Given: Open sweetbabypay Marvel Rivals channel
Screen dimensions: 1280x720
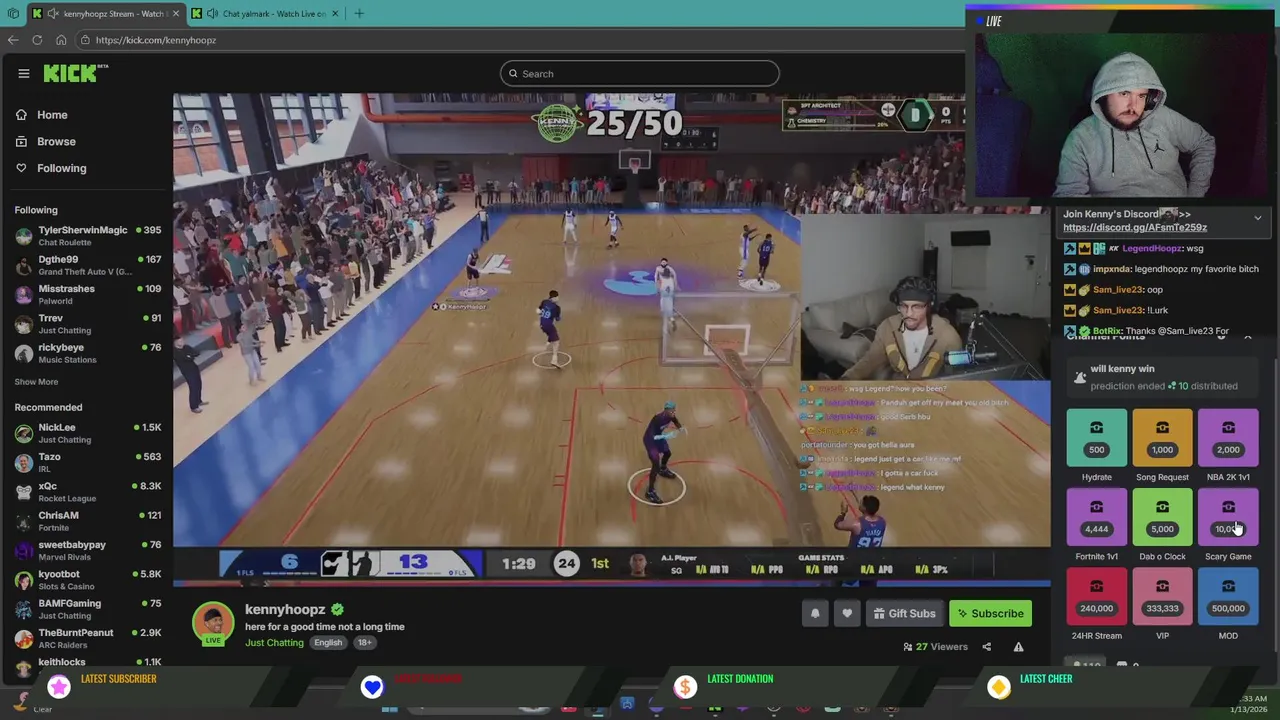Looking at the screenshot, I should [x=88, y=550].
